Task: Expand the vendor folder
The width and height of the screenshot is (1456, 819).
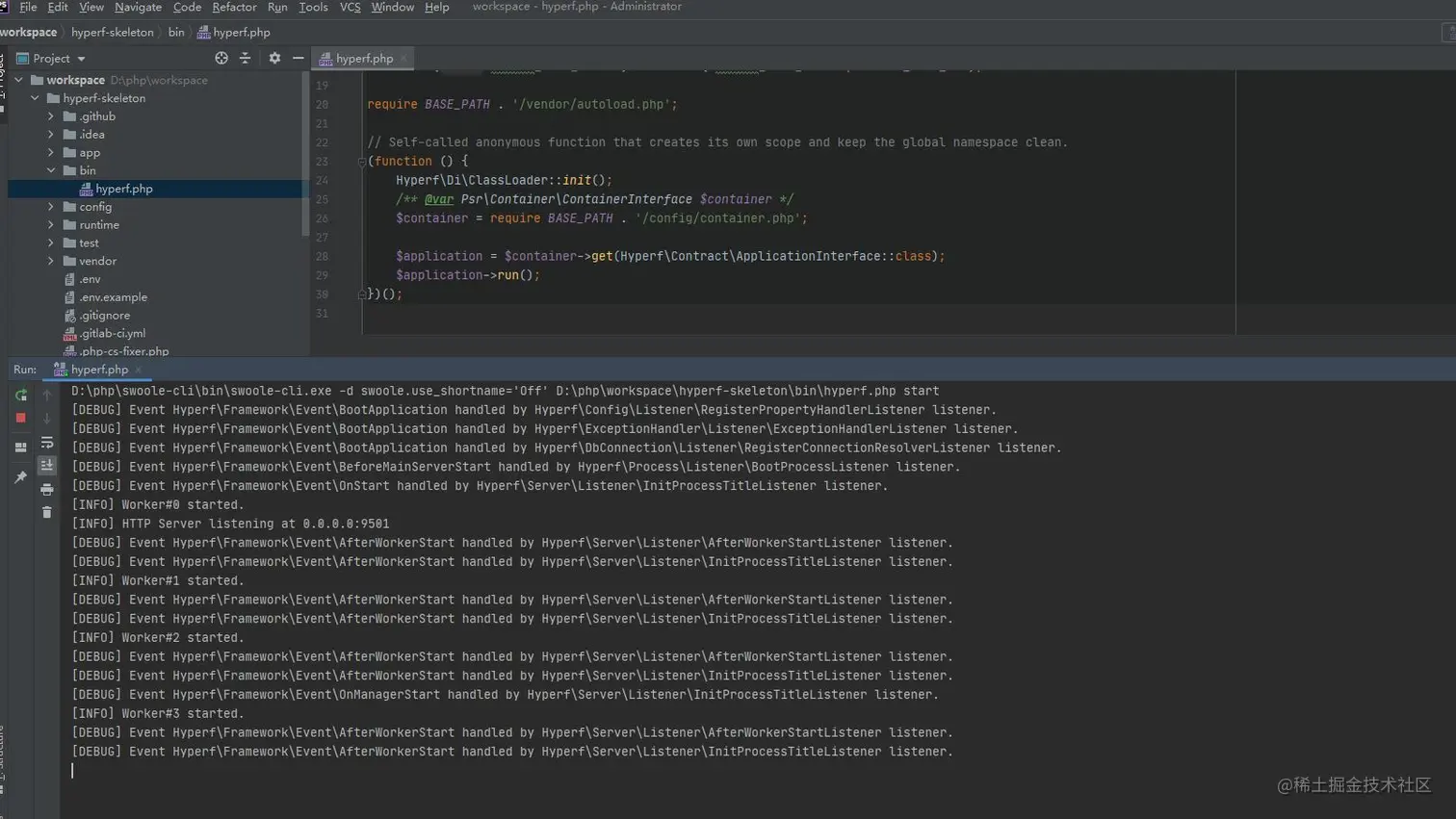Action: (x=51, y=261)
